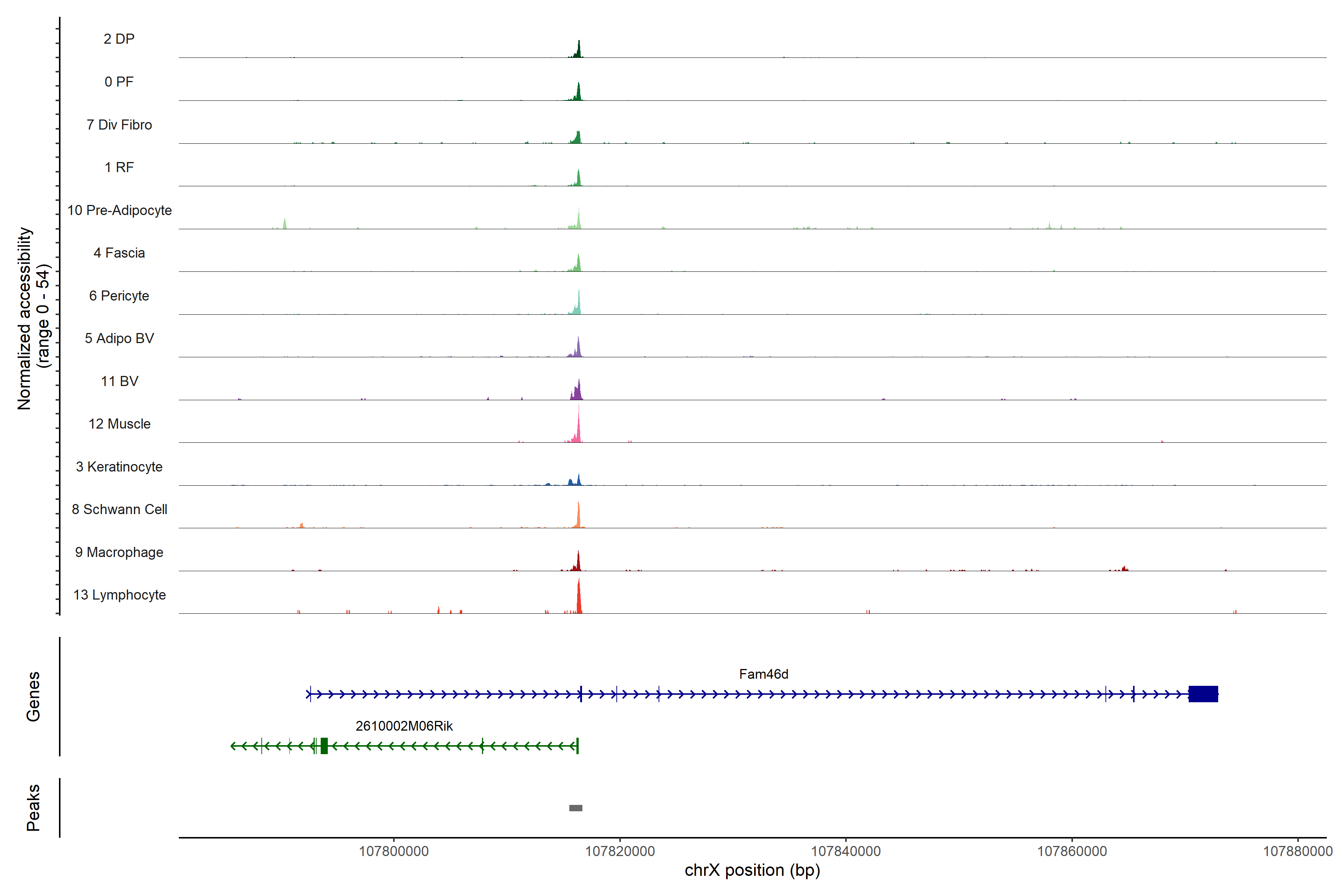Screen dimensions: 1344x896
Task: Click the 12 Muscle pink accessibility peak
Action: point(578,432)
